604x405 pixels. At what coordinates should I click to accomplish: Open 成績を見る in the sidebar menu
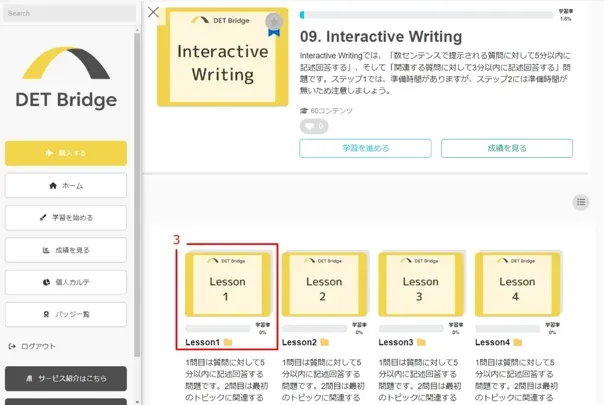click(x=66, y=250)
